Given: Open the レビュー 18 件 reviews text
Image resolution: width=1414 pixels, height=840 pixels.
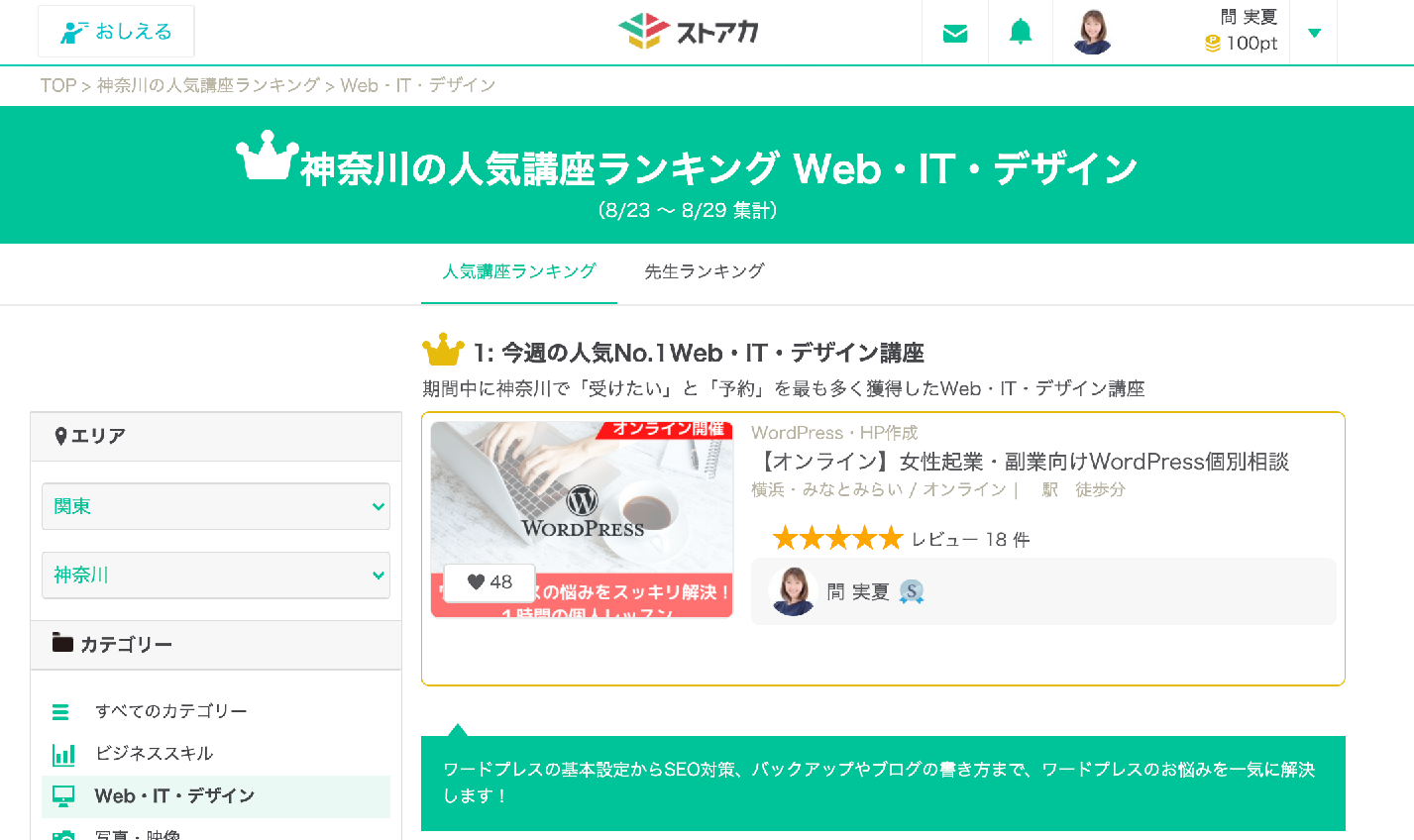Looking at the screenshot, I should click(x=970, y=540).
